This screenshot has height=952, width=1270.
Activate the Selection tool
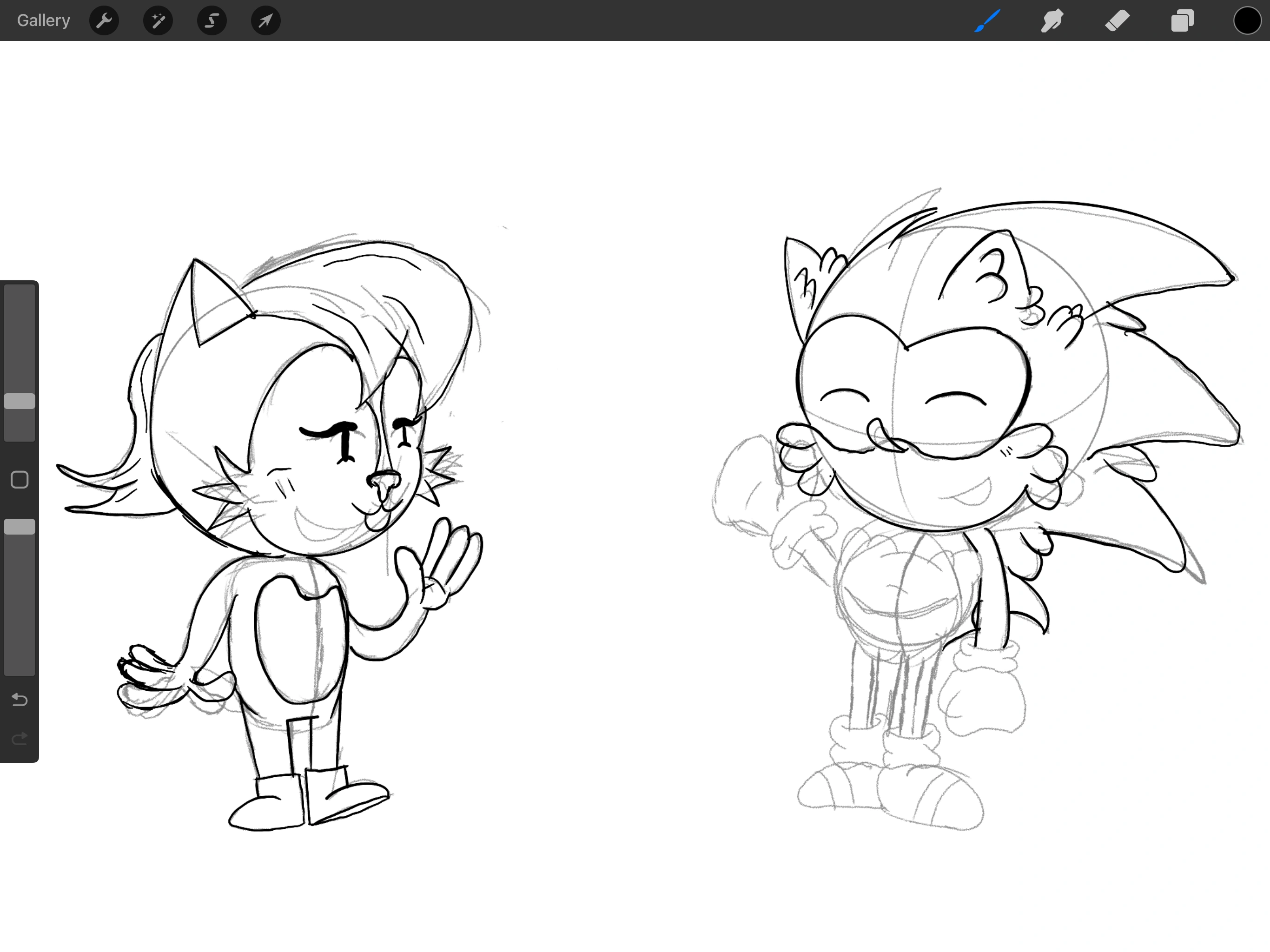tap(212, 20)
